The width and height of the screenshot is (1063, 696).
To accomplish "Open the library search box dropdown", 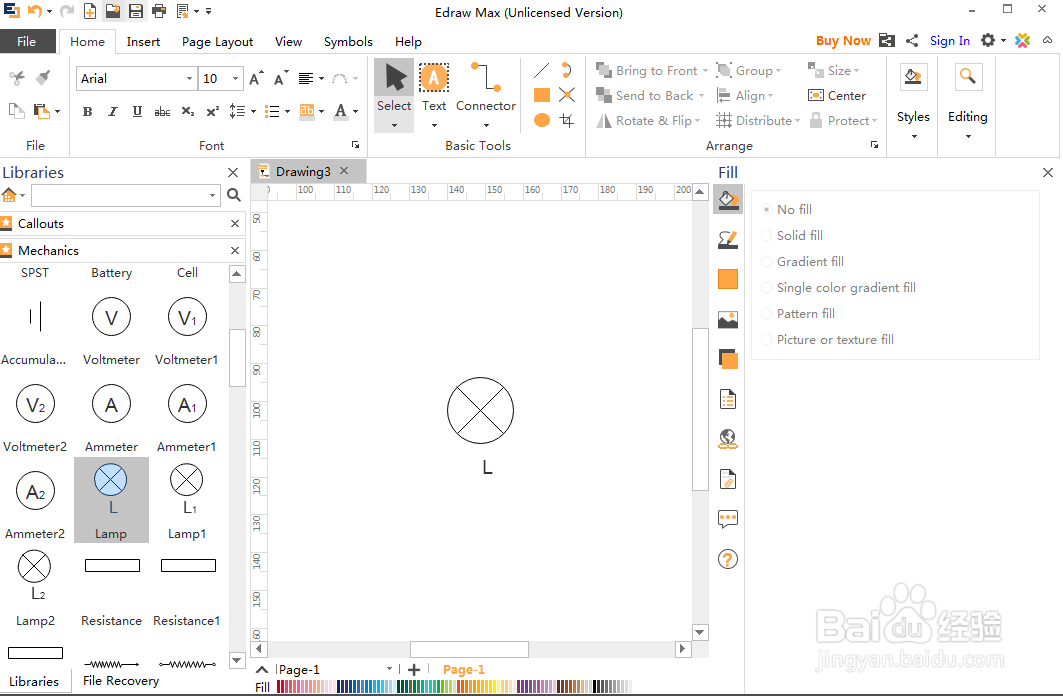I will (212, 195).
